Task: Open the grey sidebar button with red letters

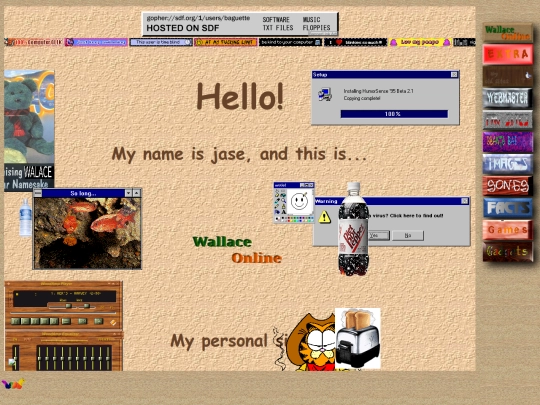Action: point(508,120)
